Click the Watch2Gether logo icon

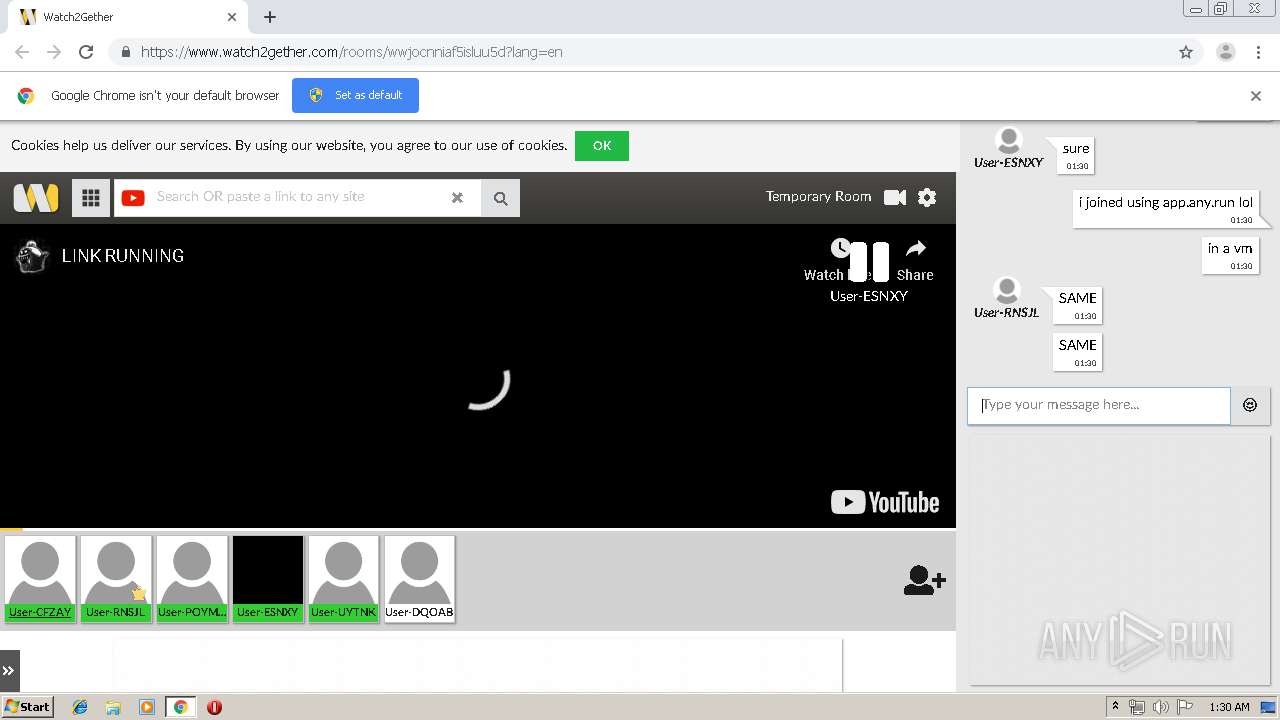click(36, 197)
